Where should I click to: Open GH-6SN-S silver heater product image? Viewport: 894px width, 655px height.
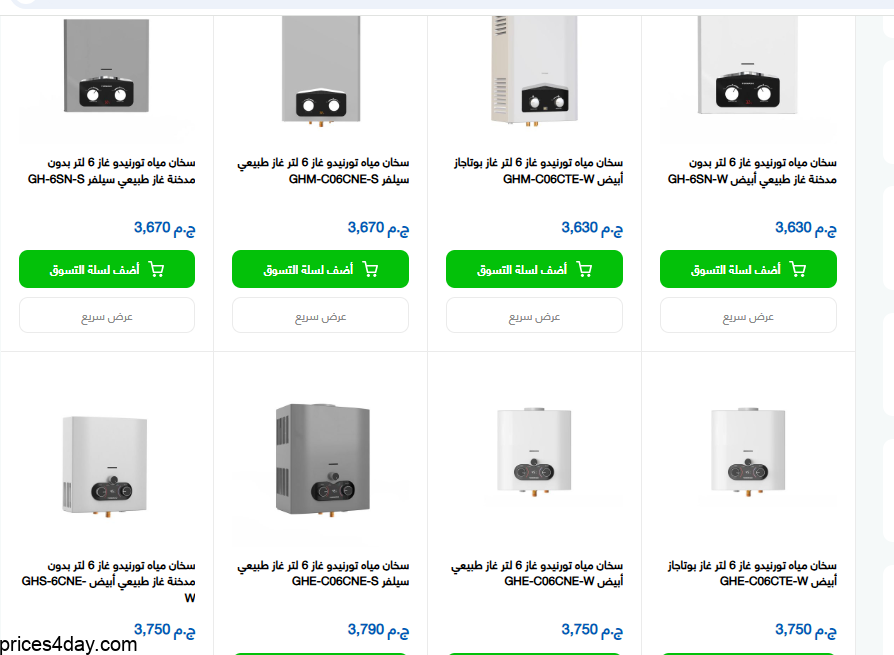point(107,66)
